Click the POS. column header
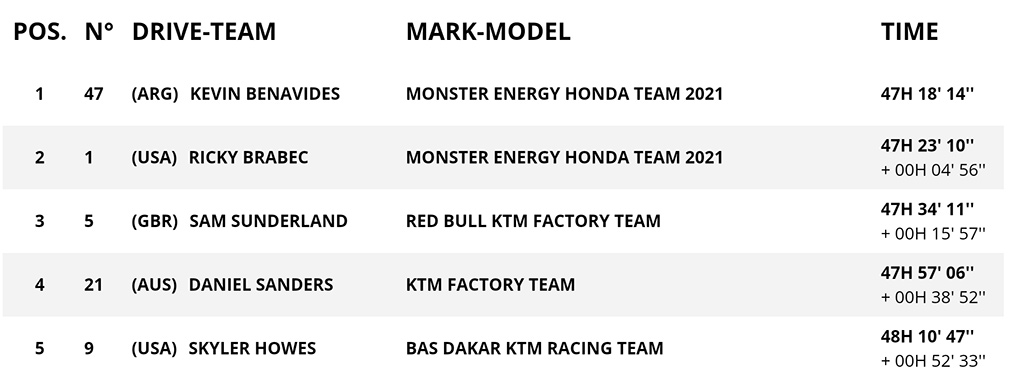The height and width of the screenshot is (377, 1020). (x=40, y=31)
